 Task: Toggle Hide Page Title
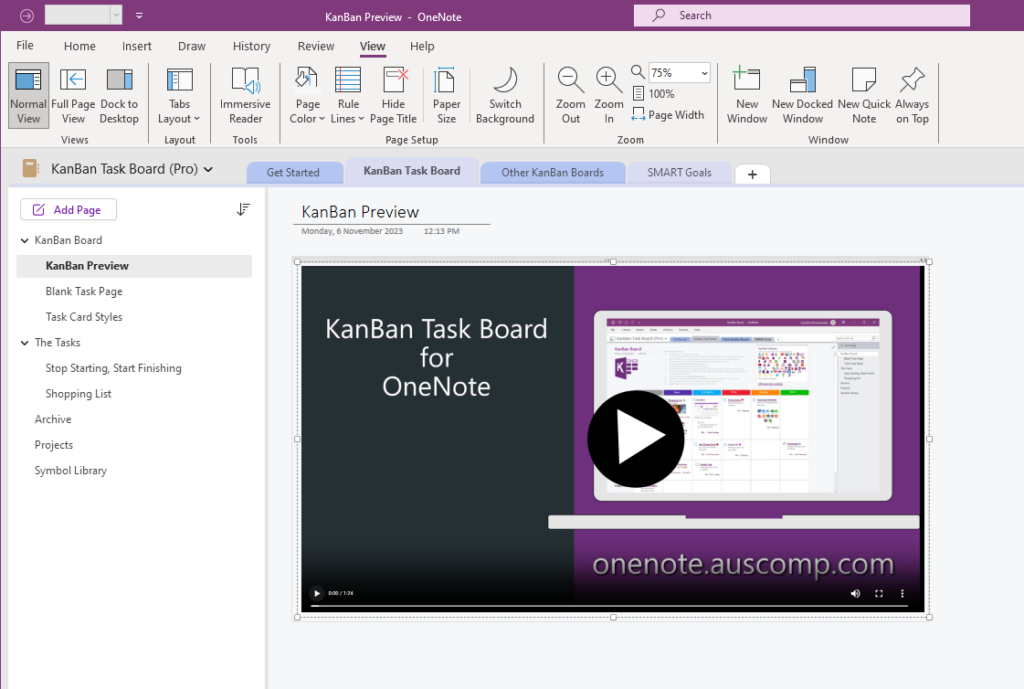coord(393,95)
